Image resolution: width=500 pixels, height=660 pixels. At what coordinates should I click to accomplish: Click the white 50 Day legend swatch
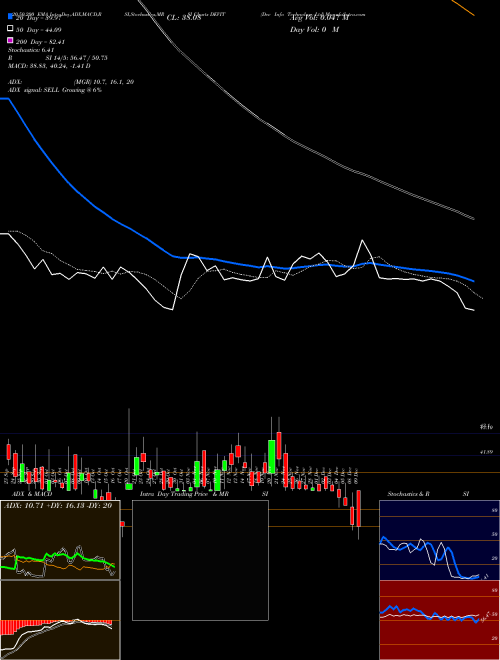coord(10,29)
